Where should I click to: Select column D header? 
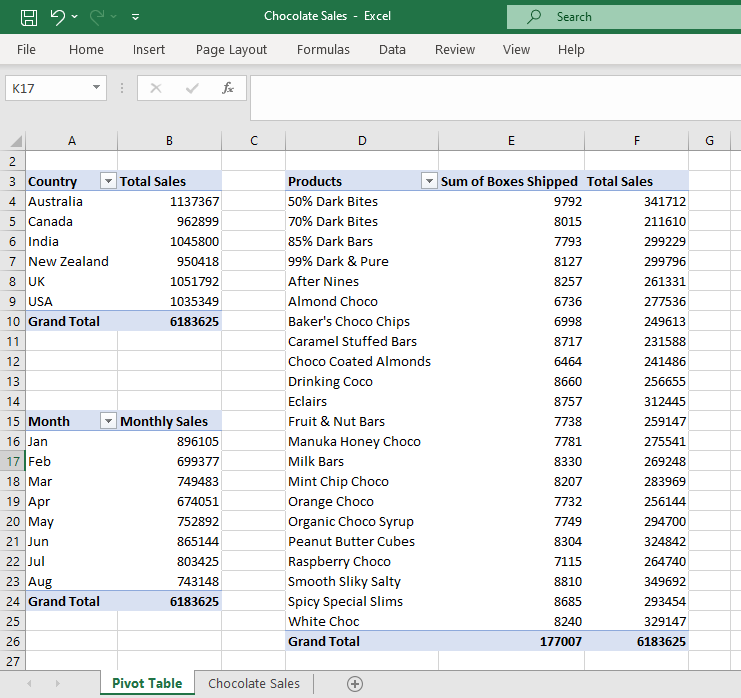coord(362,141)
